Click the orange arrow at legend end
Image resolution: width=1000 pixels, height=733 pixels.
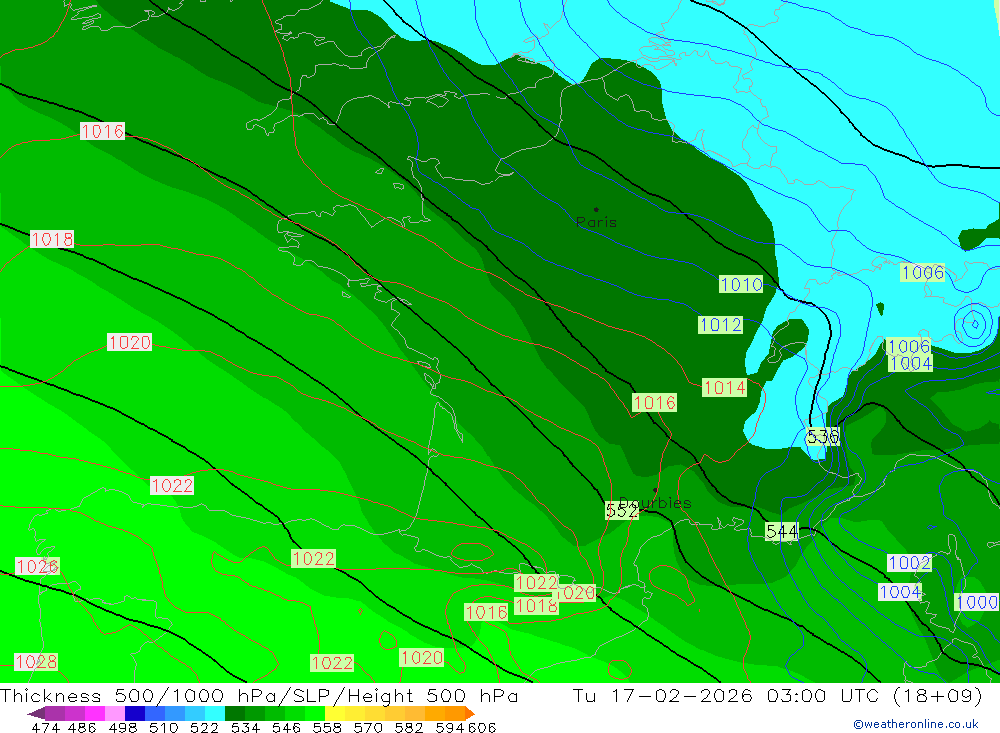[470, 713]
